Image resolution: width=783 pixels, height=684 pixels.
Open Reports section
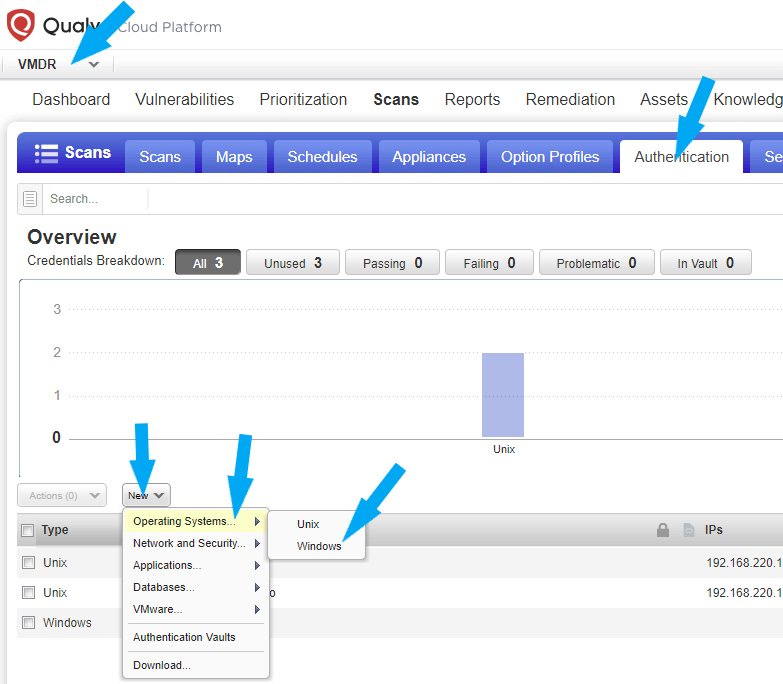[472, 99]
